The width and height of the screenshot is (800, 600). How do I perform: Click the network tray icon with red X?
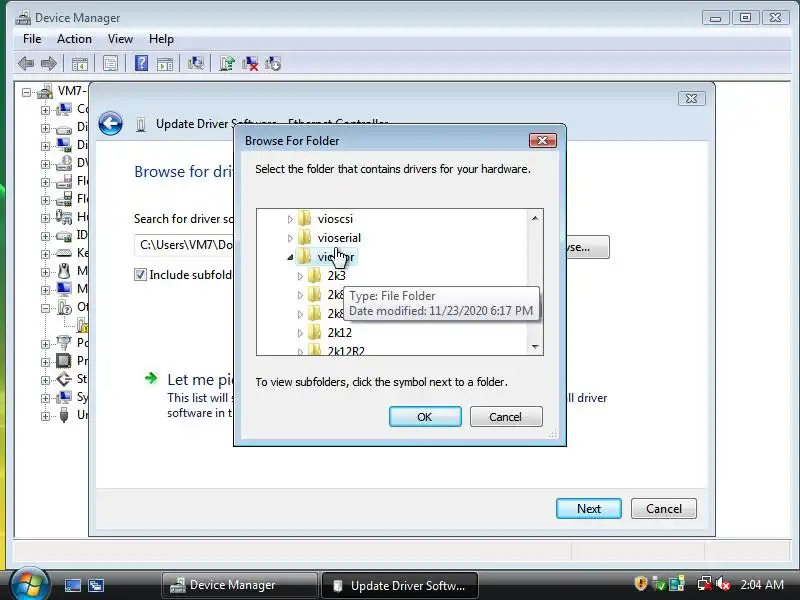coord(704,584)
